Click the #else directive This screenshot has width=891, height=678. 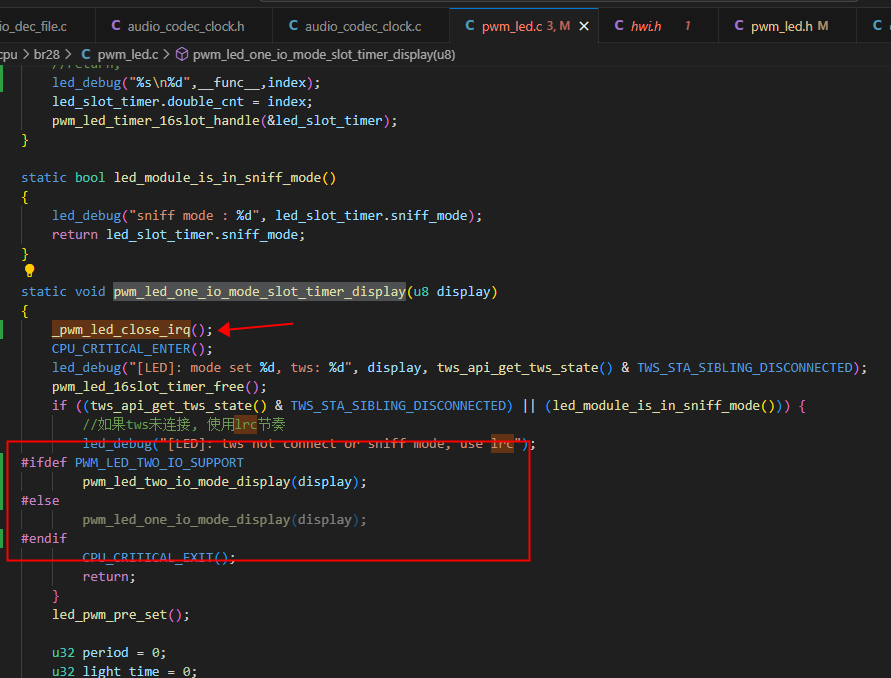[40, 501]
